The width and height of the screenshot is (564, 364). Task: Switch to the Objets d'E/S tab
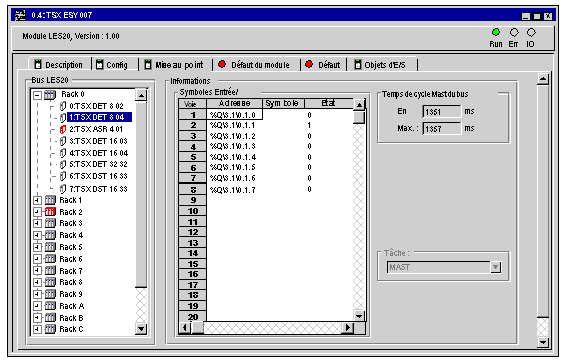[382, 65]
